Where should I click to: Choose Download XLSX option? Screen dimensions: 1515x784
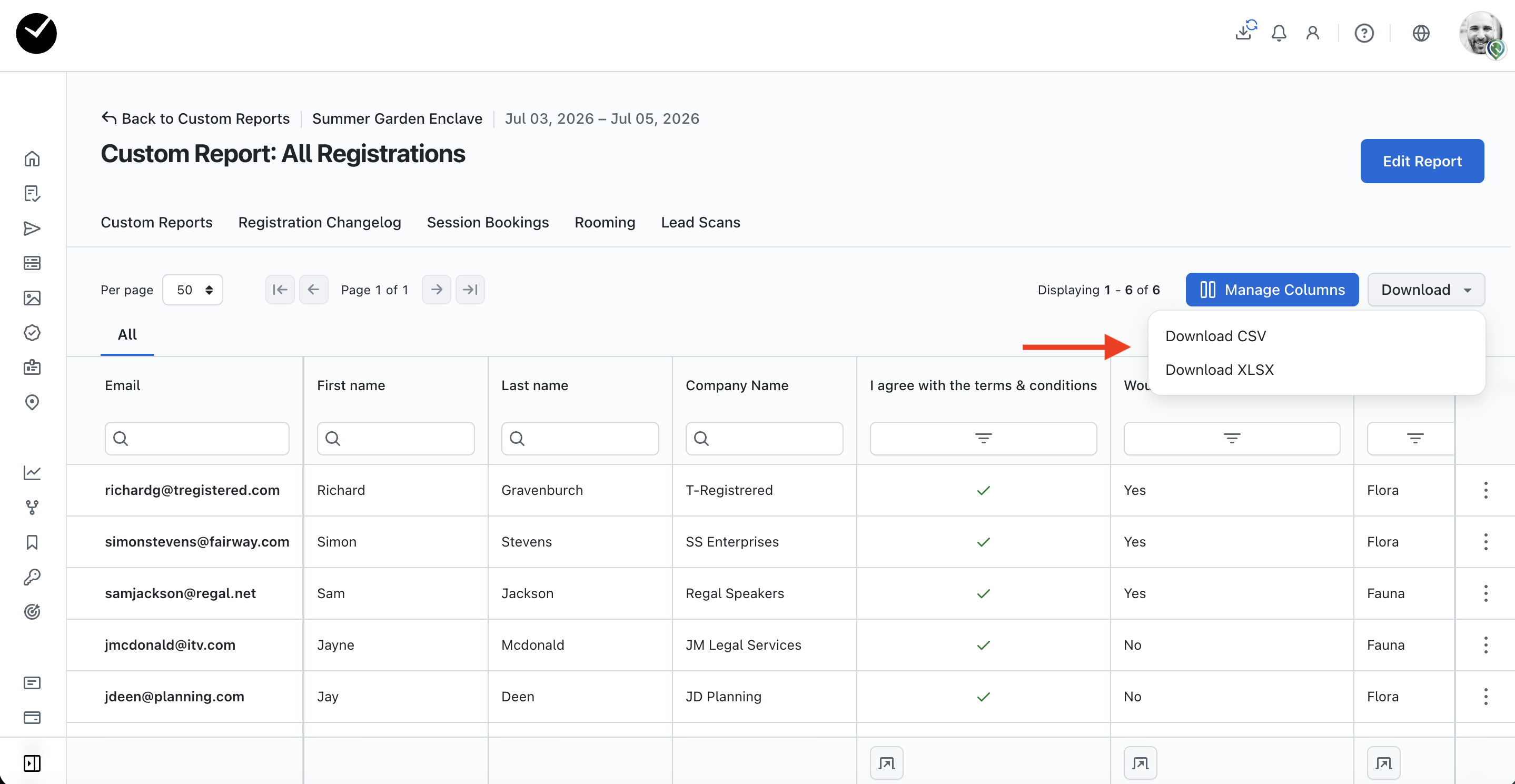click(1219, 370)
